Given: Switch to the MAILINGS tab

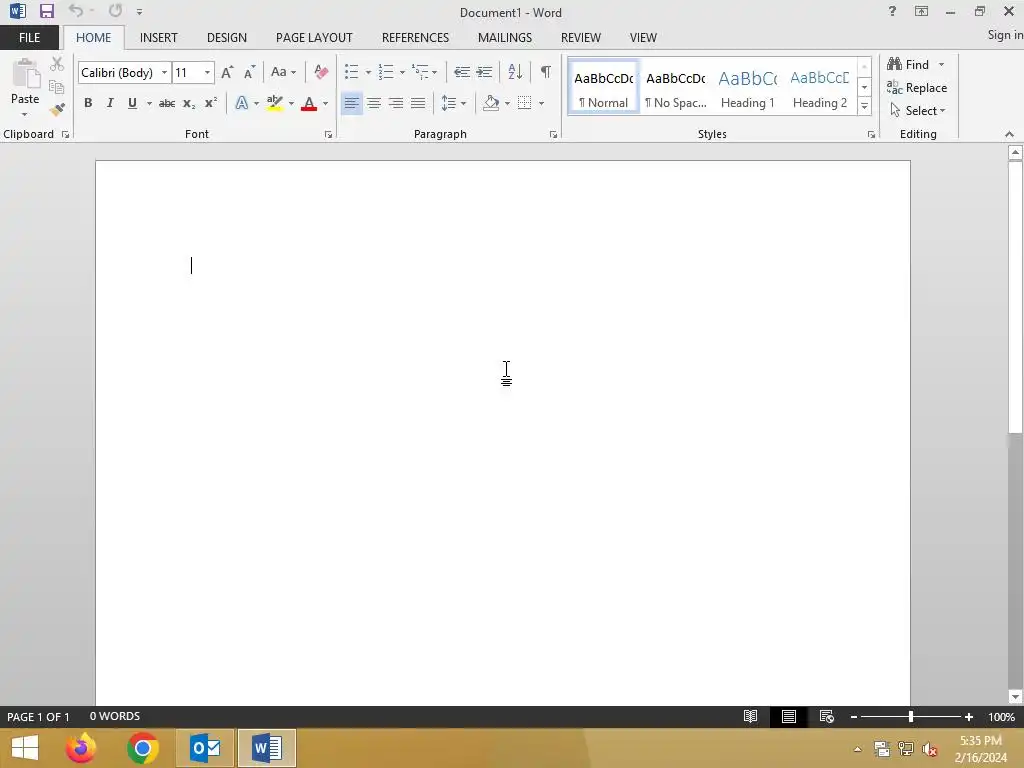Looking at the screenshot, I should 505,38.
